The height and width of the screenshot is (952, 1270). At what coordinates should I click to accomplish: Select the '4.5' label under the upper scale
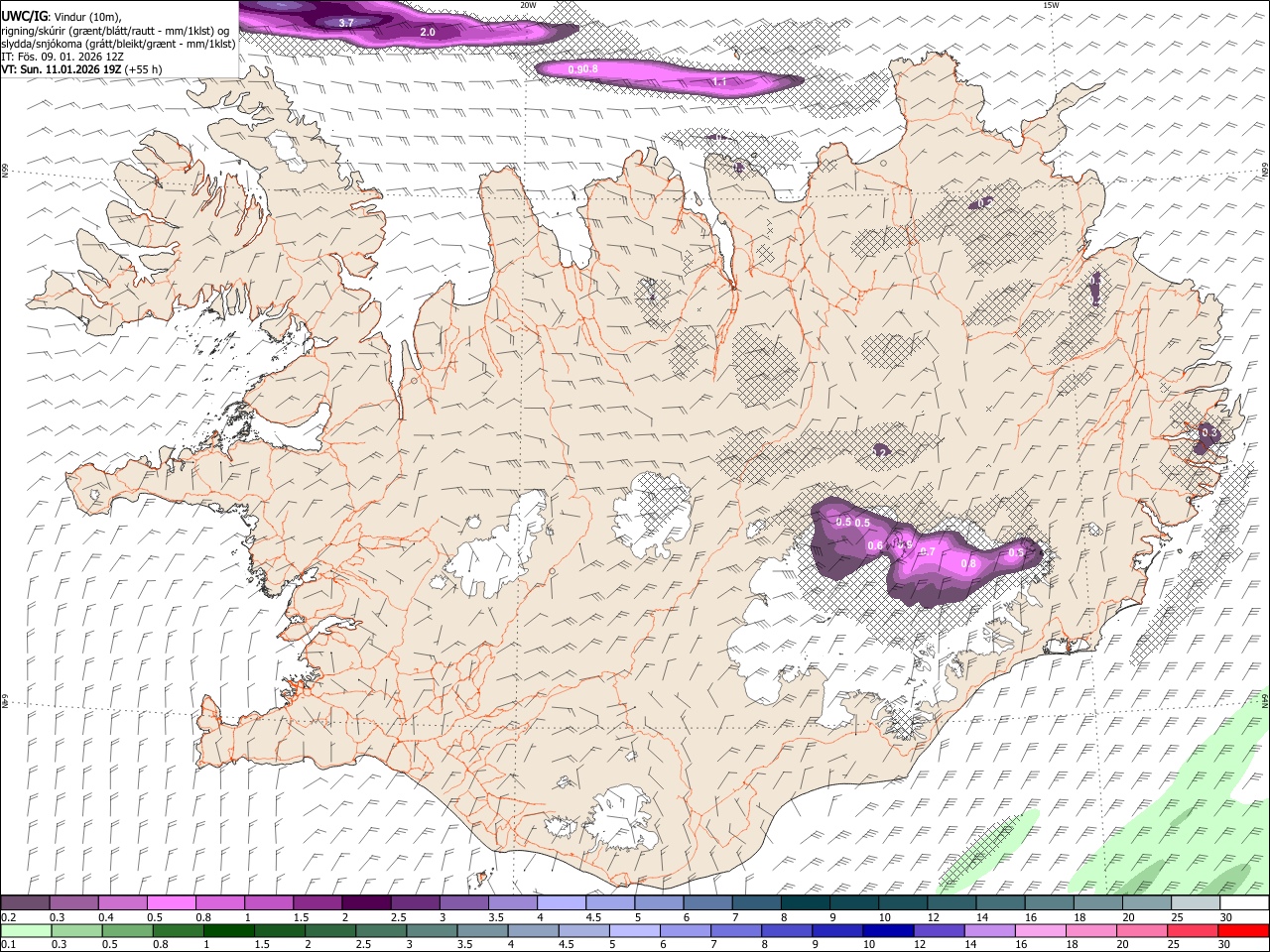[593, 917]
